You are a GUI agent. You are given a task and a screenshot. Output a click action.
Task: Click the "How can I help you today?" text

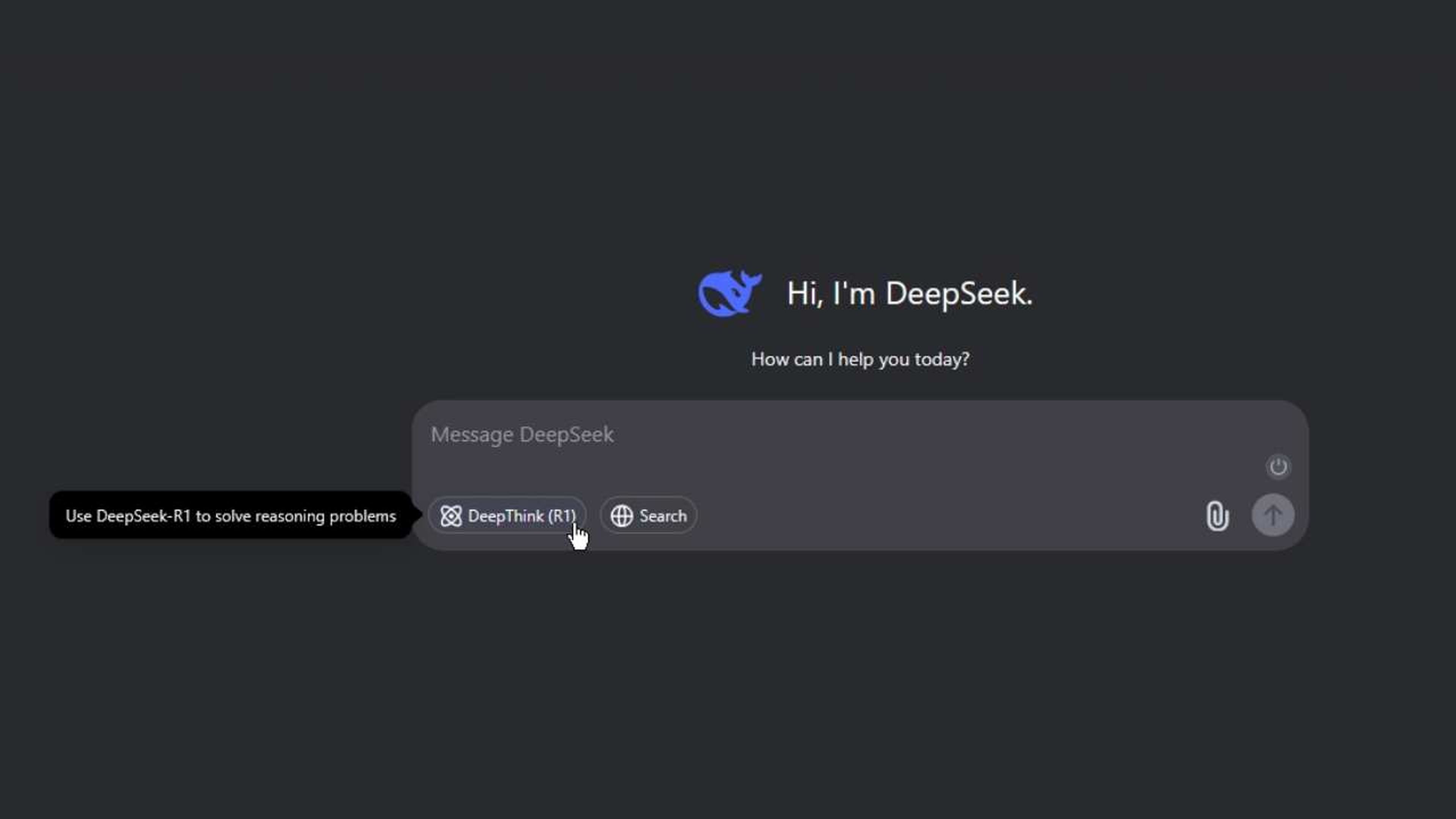pos(860,359)
